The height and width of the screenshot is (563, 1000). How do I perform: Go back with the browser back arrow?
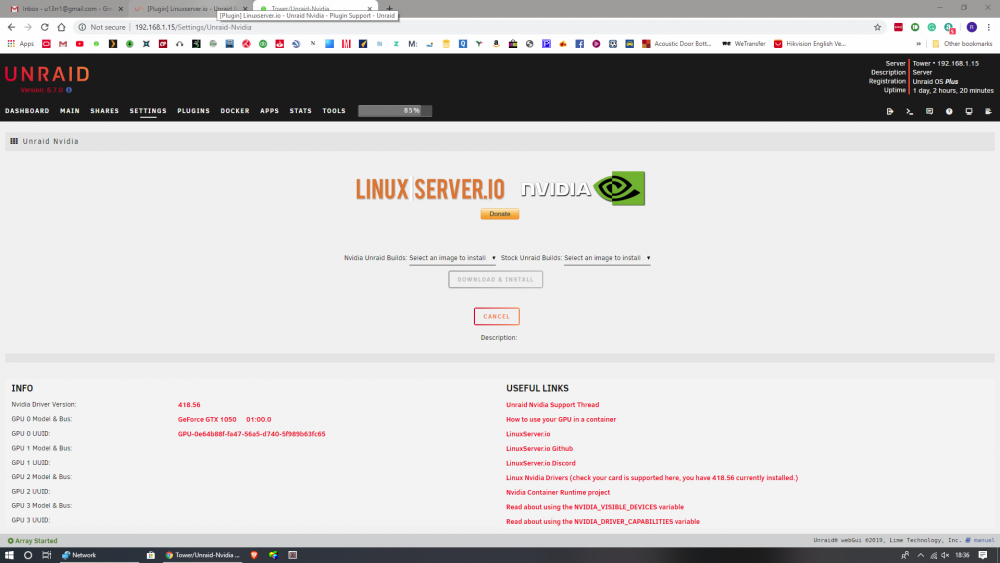click(x=11, y=27)
